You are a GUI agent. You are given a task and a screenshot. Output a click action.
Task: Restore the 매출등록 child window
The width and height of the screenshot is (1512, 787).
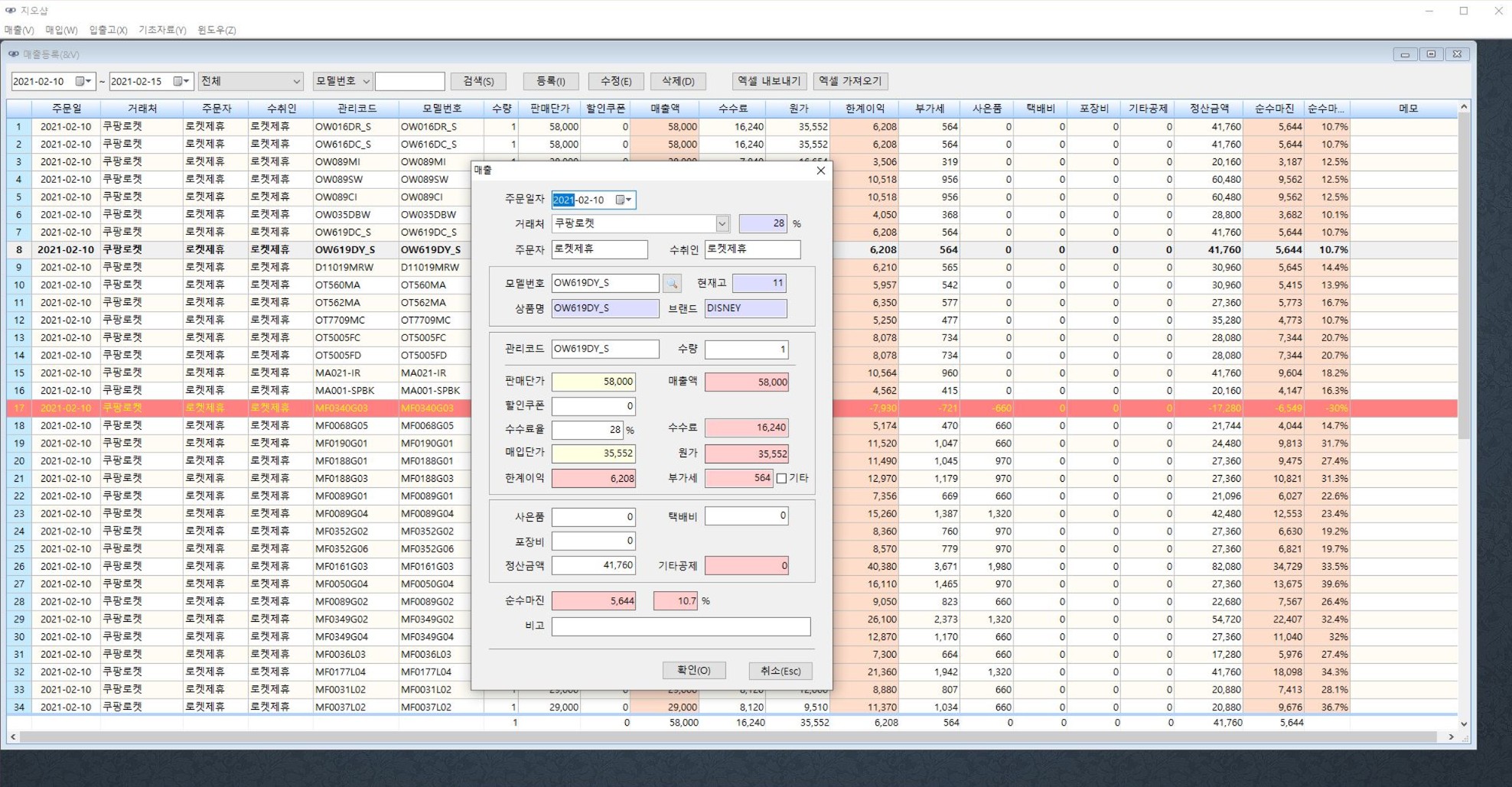(1430, 54)
